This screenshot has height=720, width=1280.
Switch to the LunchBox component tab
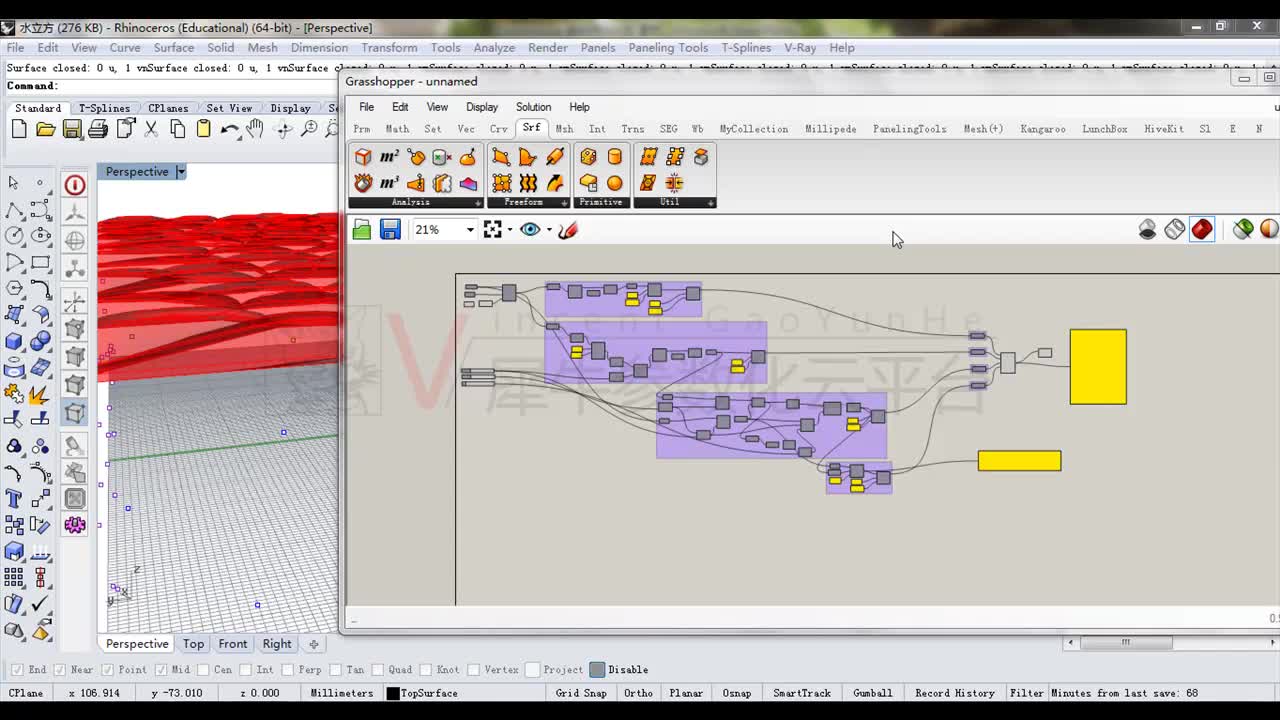(1105, 129)
